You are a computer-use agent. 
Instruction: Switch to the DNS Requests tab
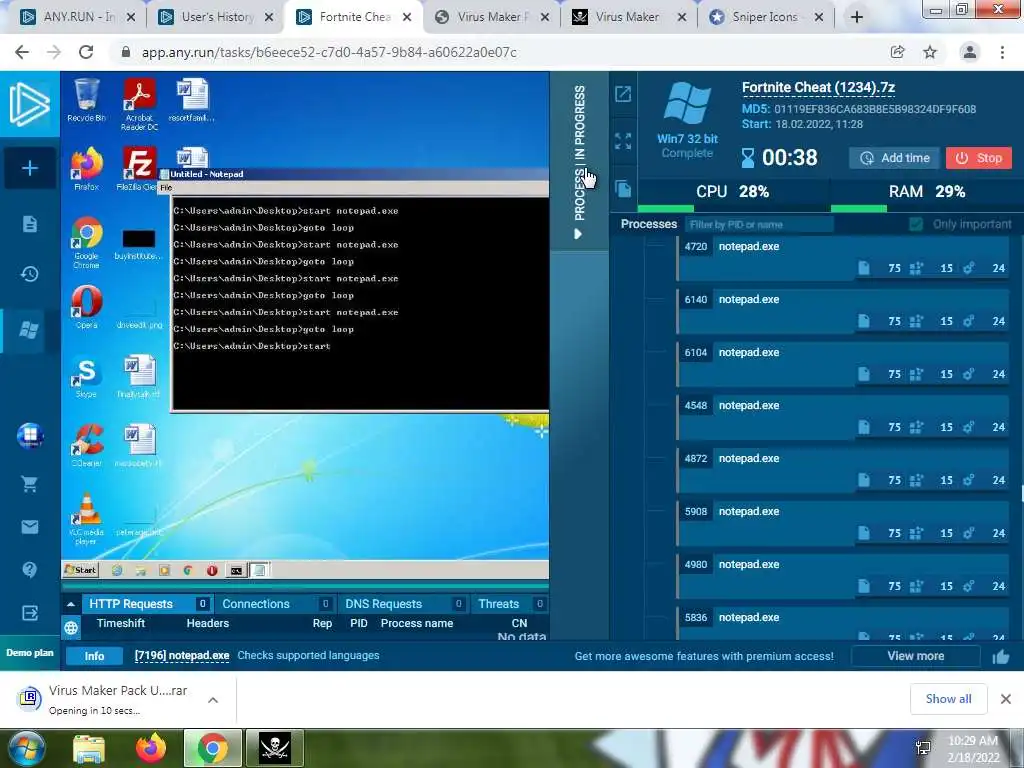tap(404, 604)
